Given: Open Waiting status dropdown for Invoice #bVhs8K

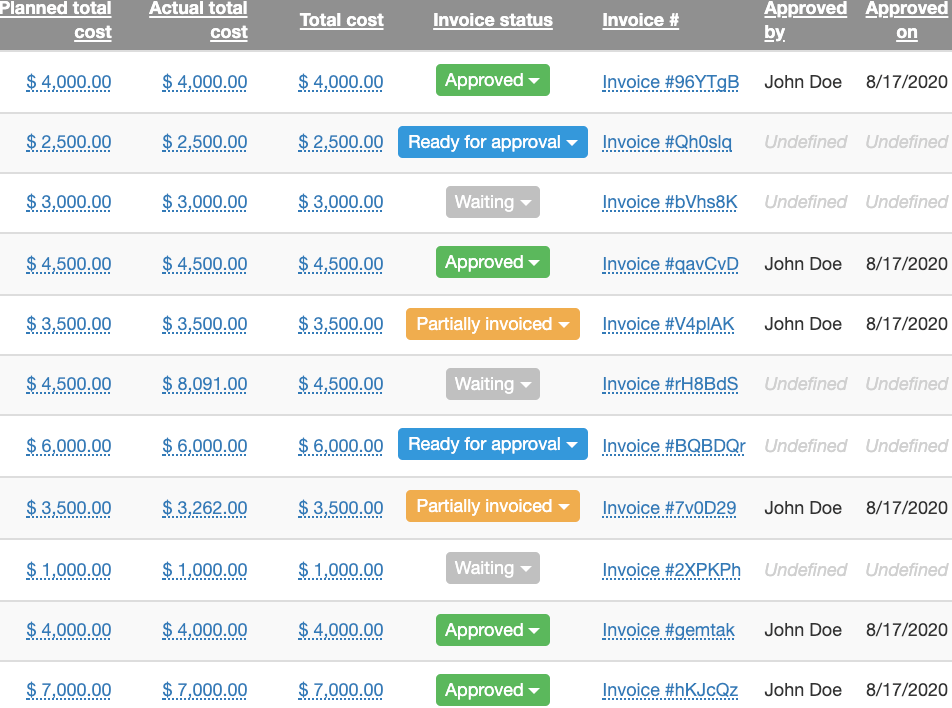Looking at the screenshot, I should 492,202.
